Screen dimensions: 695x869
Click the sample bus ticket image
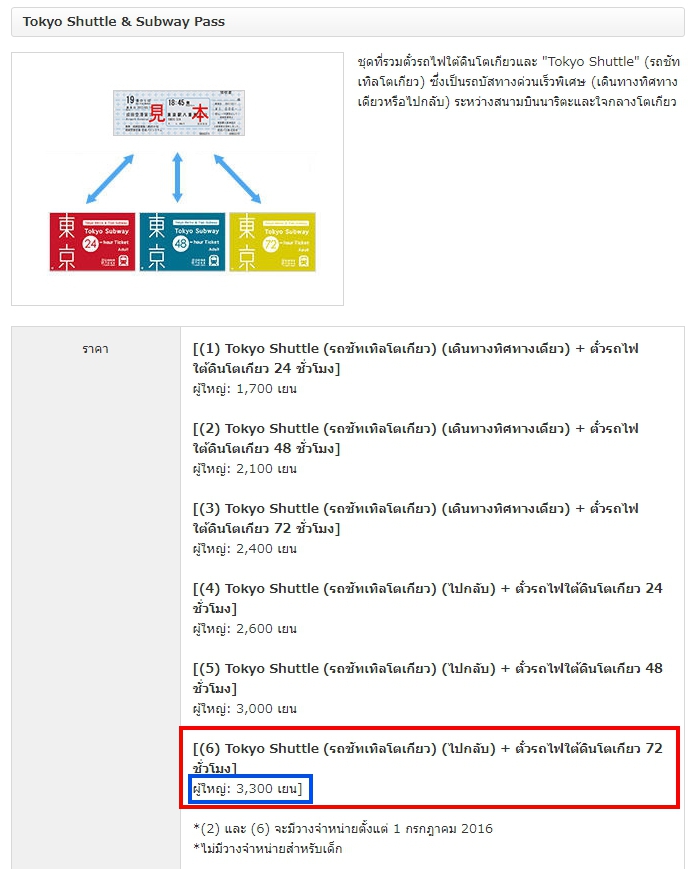pyautogui.click(x=179, y=113)
